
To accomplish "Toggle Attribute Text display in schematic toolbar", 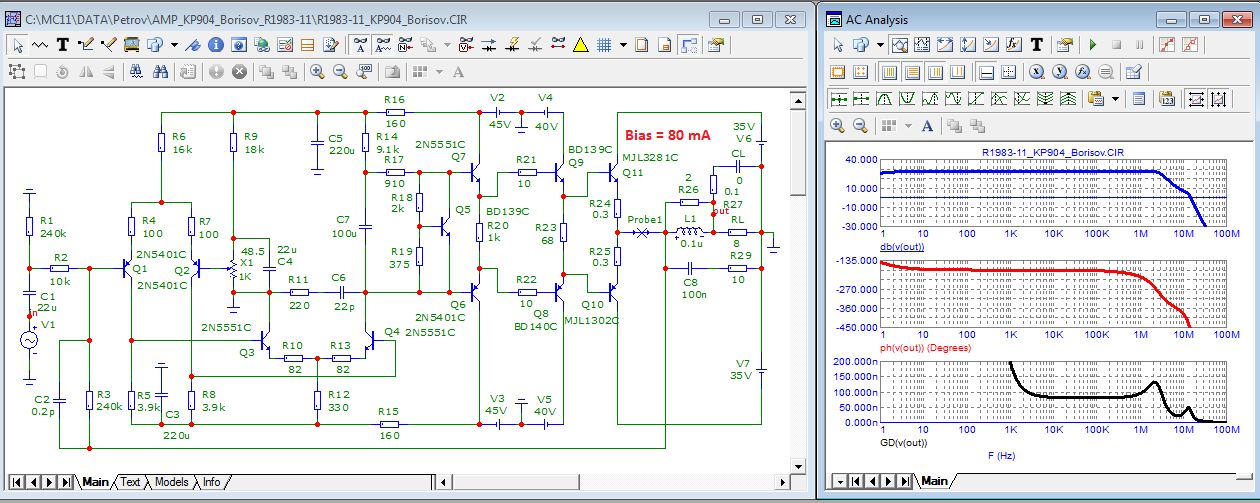I will (x=383, y=45).
